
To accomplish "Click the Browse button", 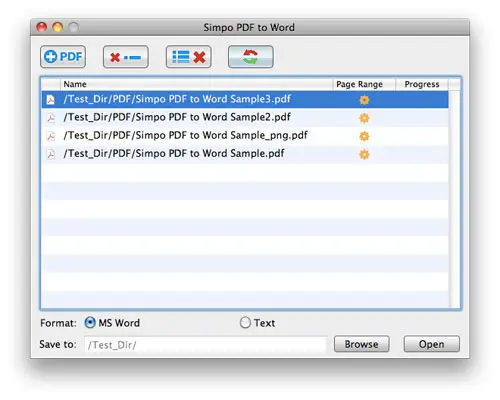I will 362,344.
